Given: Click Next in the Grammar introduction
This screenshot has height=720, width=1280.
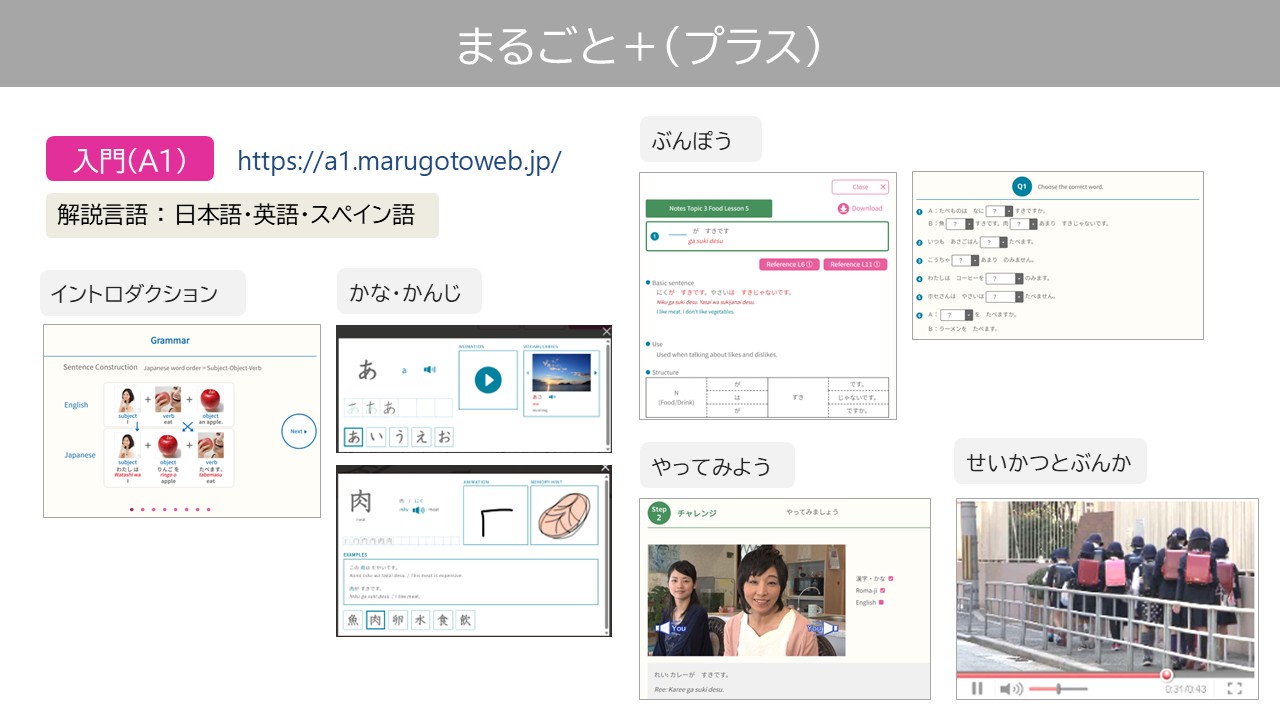Looking at the screenshot, I should (x=298, y=431).
